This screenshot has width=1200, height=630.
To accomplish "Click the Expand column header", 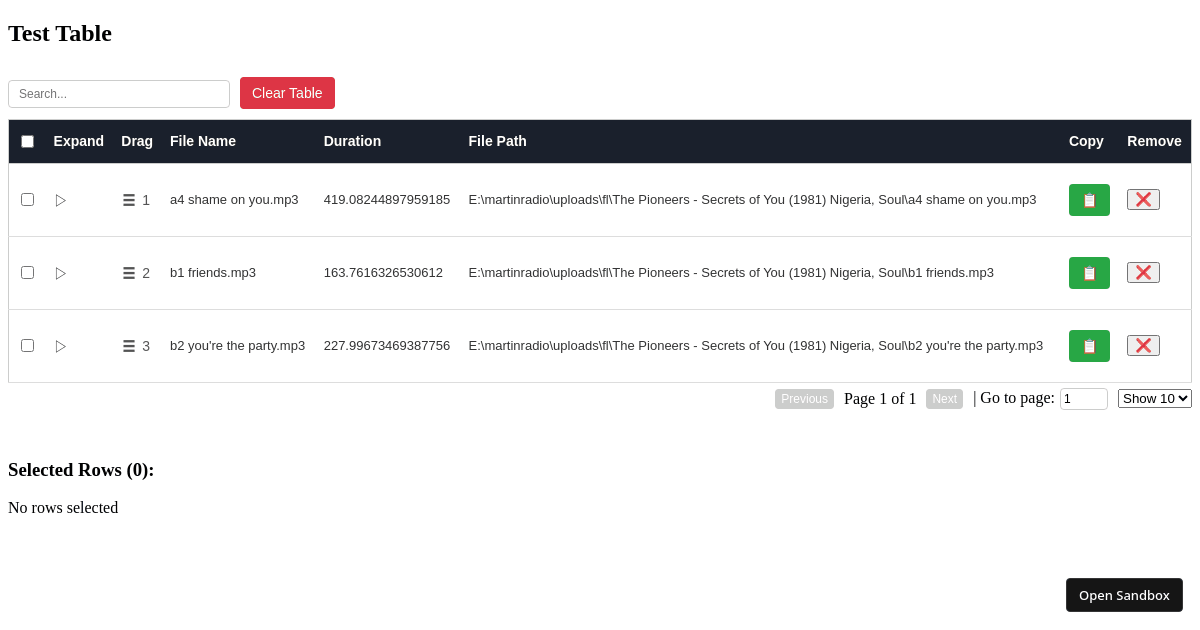I will 79,141.
